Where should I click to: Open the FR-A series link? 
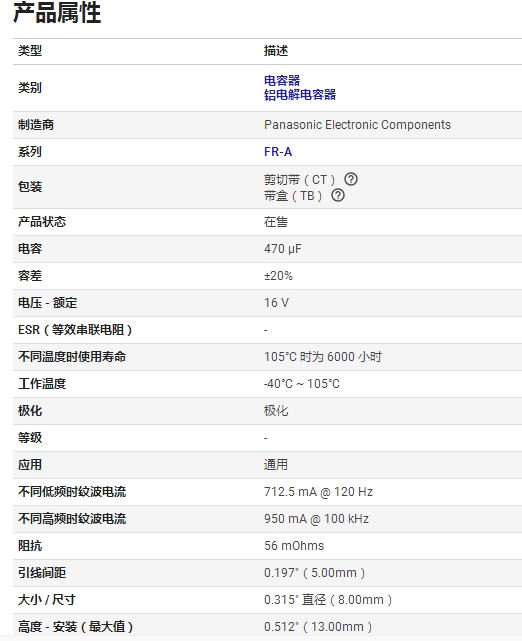(278, 152)
